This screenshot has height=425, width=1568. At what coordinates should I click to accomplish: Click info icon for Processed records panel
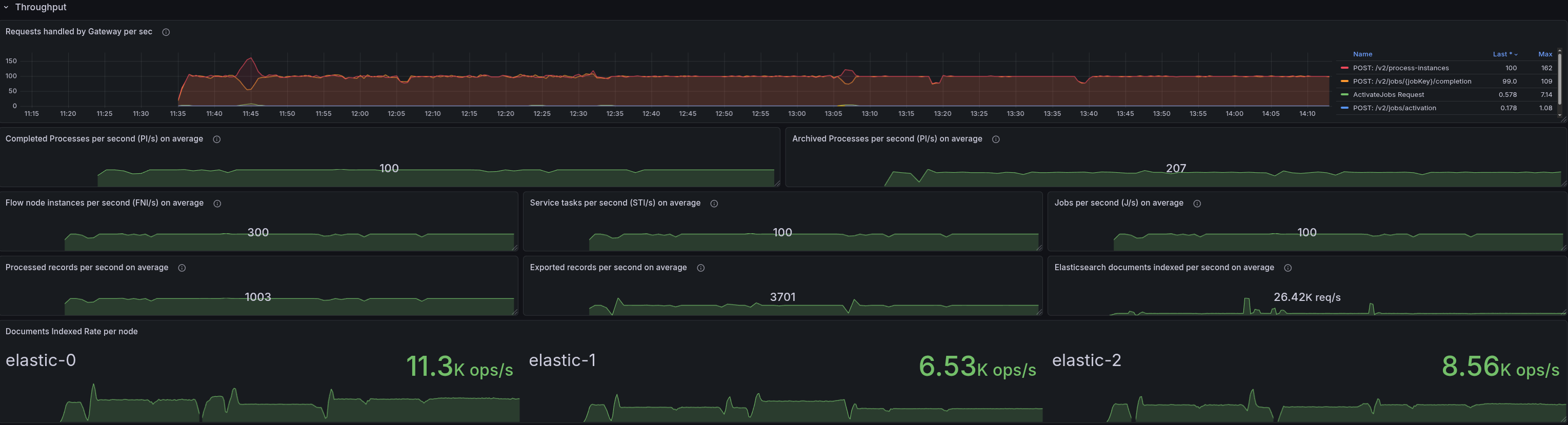(182, 268)
